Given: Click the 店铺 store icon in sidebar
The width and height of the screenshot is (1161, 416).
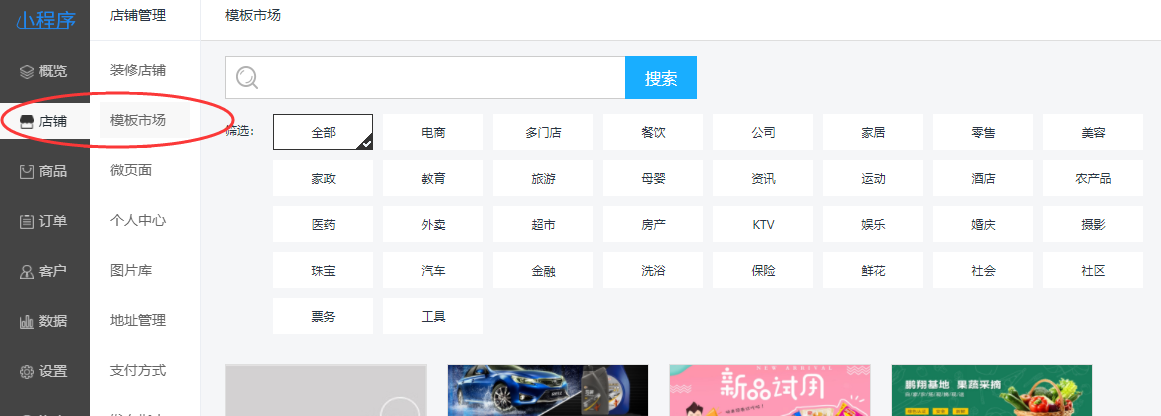Looking at the screenshot, I should click(x=27, y=121).
